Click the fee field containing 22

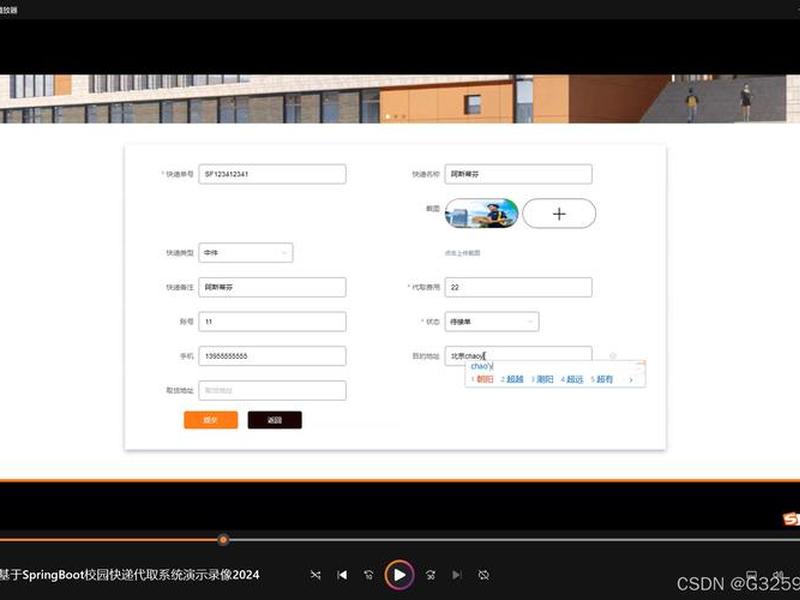[x=518, y=287]
